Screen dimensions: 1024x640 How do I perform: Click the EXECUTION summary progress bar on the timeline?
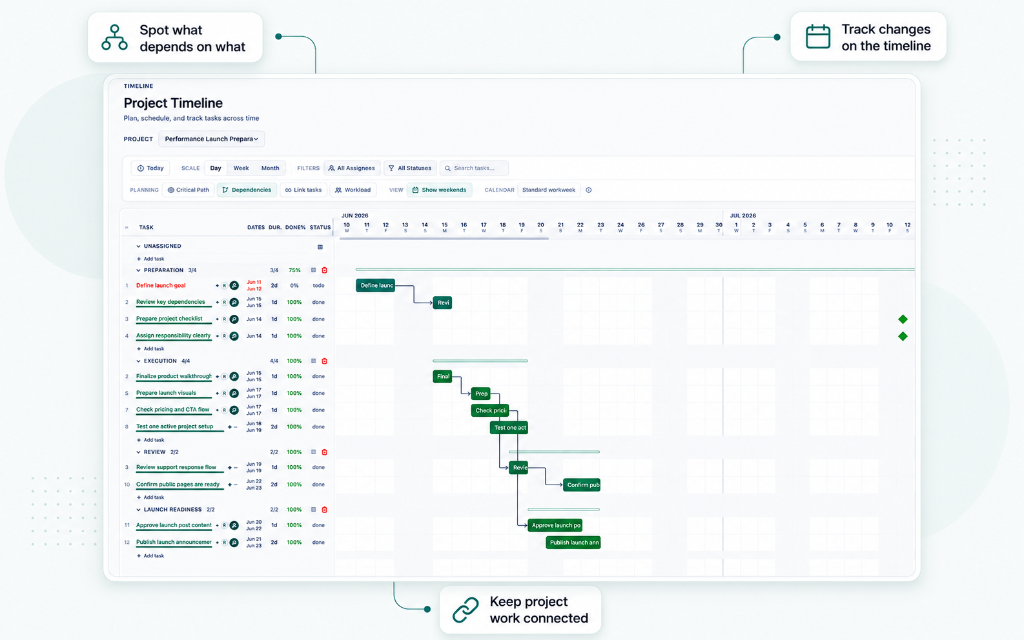click(x=480, y=360)
